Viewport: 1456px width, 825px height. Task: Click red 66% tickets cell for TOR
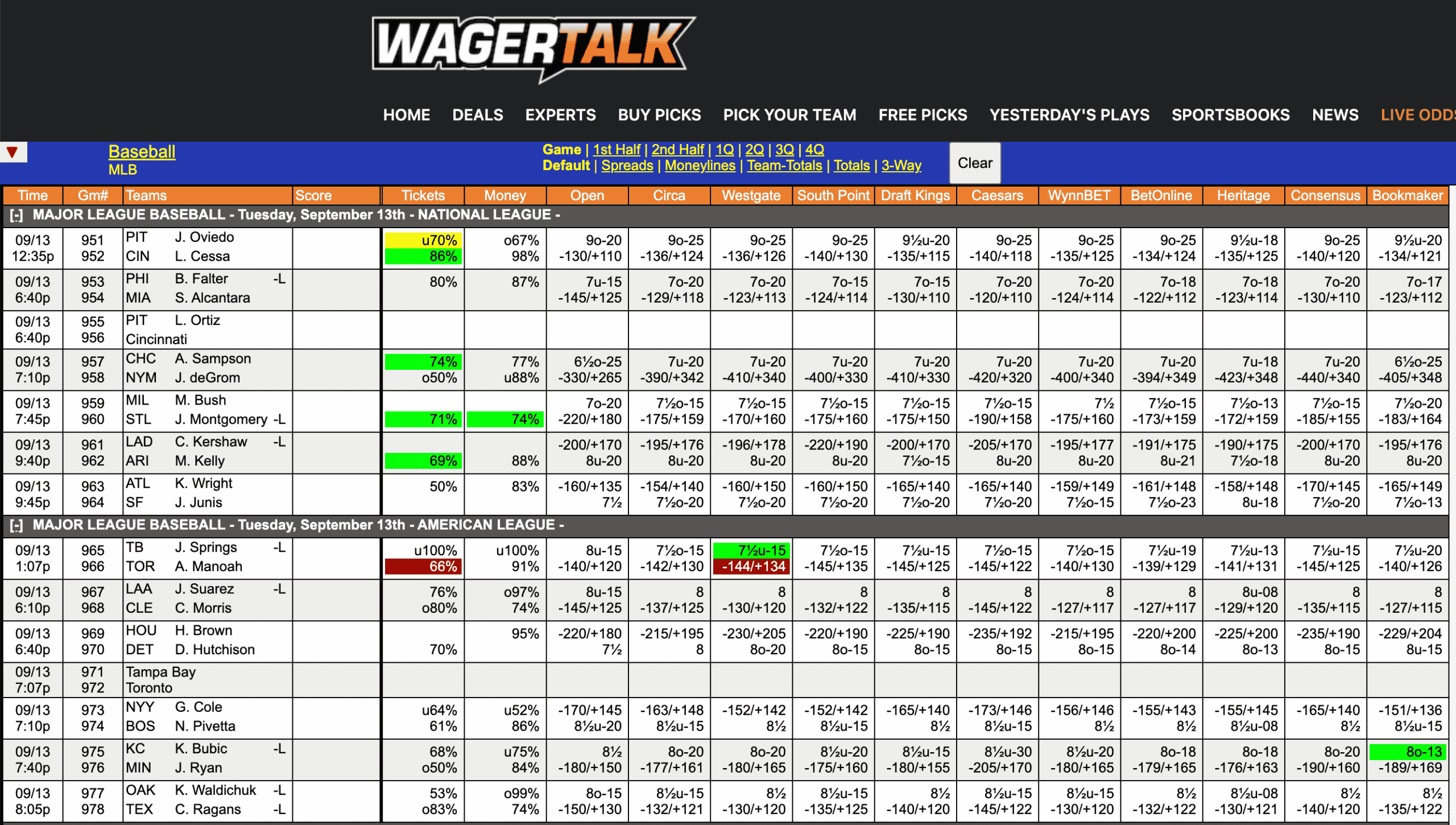pos(423,567)
